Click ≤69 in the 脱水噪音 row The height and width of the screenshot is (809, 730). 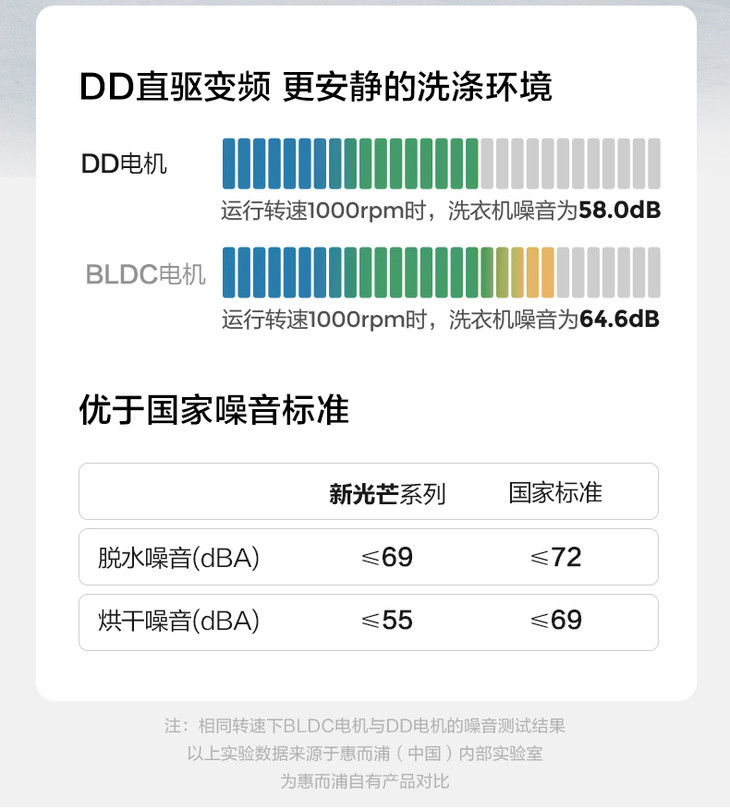[x=387, y=558]
